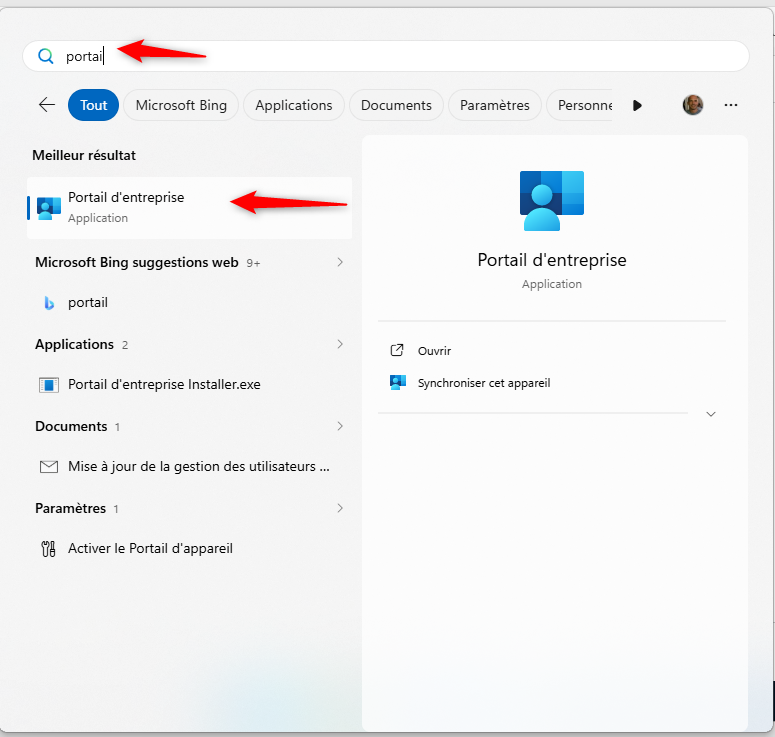Click the user profile avatar

(693, 105)
